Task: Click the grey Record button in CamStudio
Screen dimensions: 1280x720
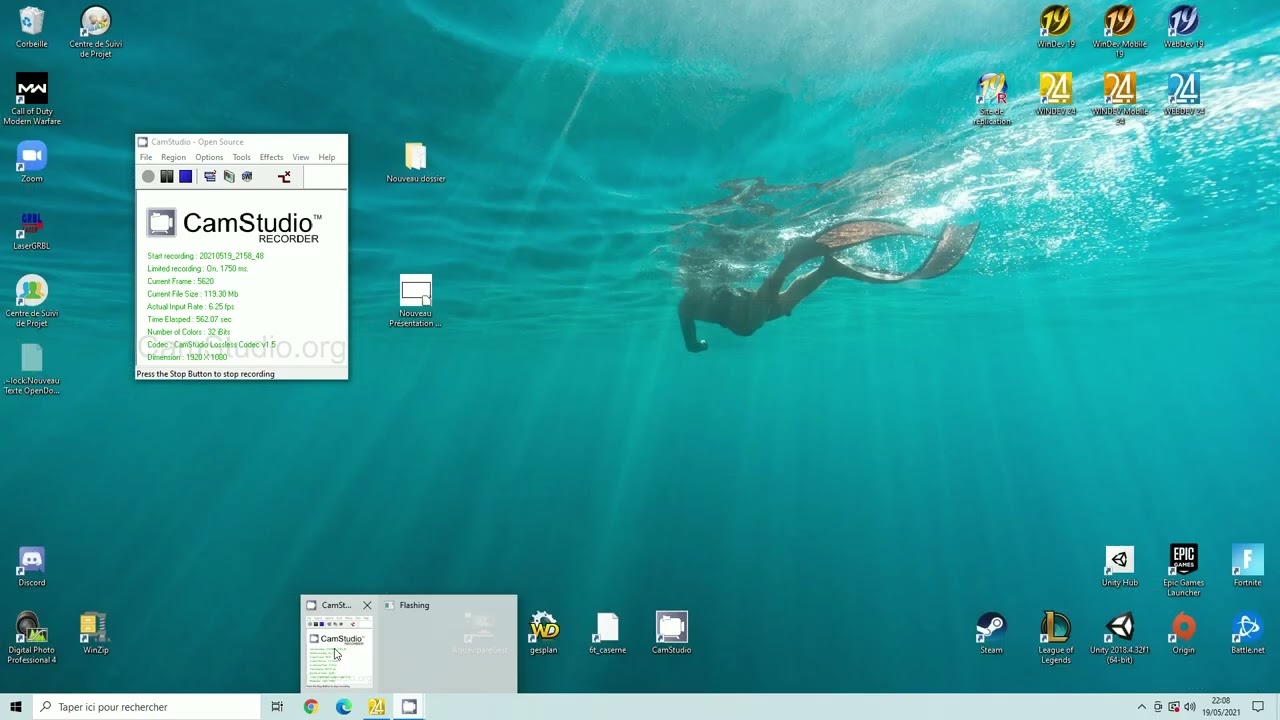Action: pyautogui.click(x=148, y=177)
